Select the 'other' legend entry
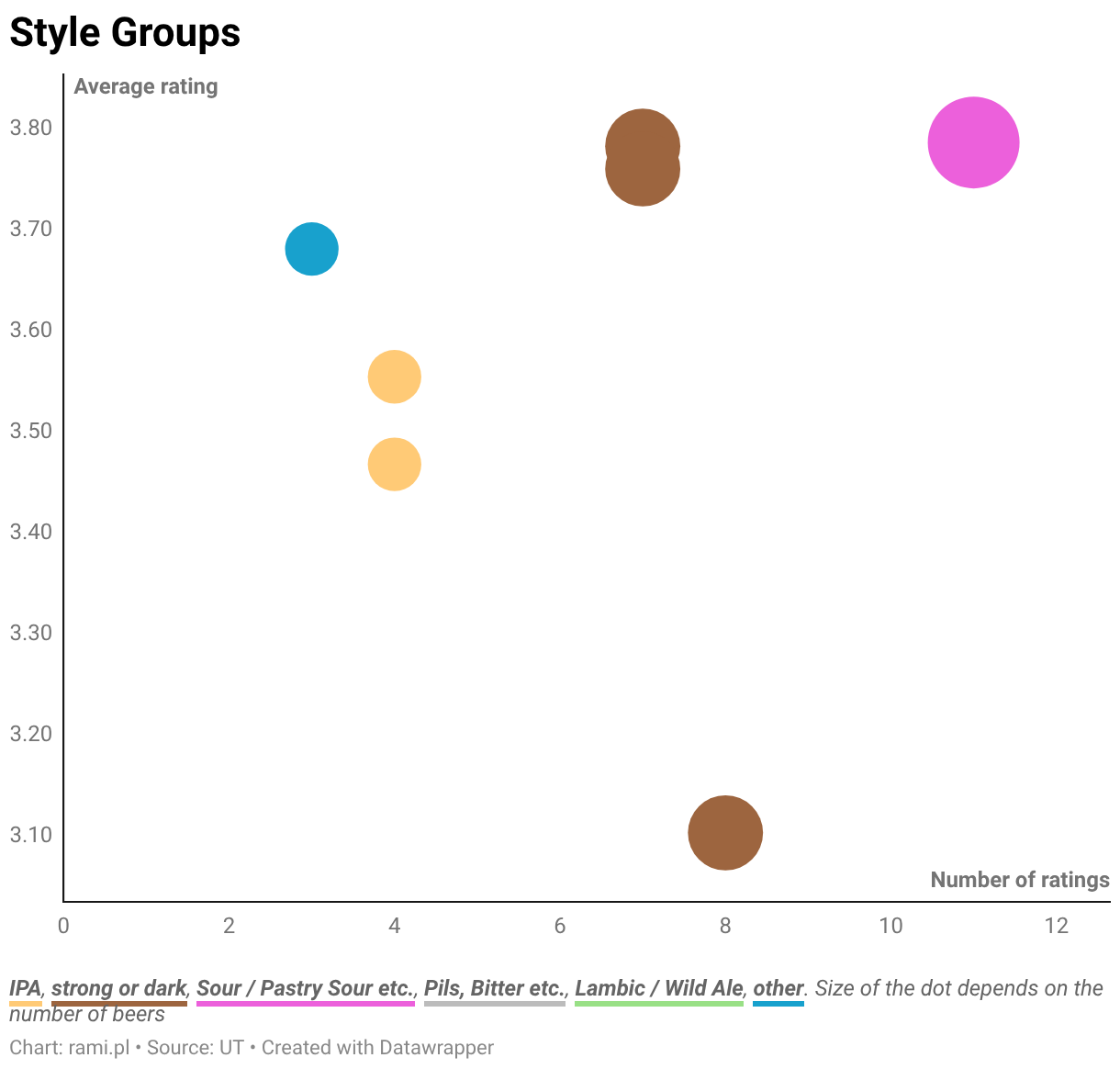 (778, 988)
